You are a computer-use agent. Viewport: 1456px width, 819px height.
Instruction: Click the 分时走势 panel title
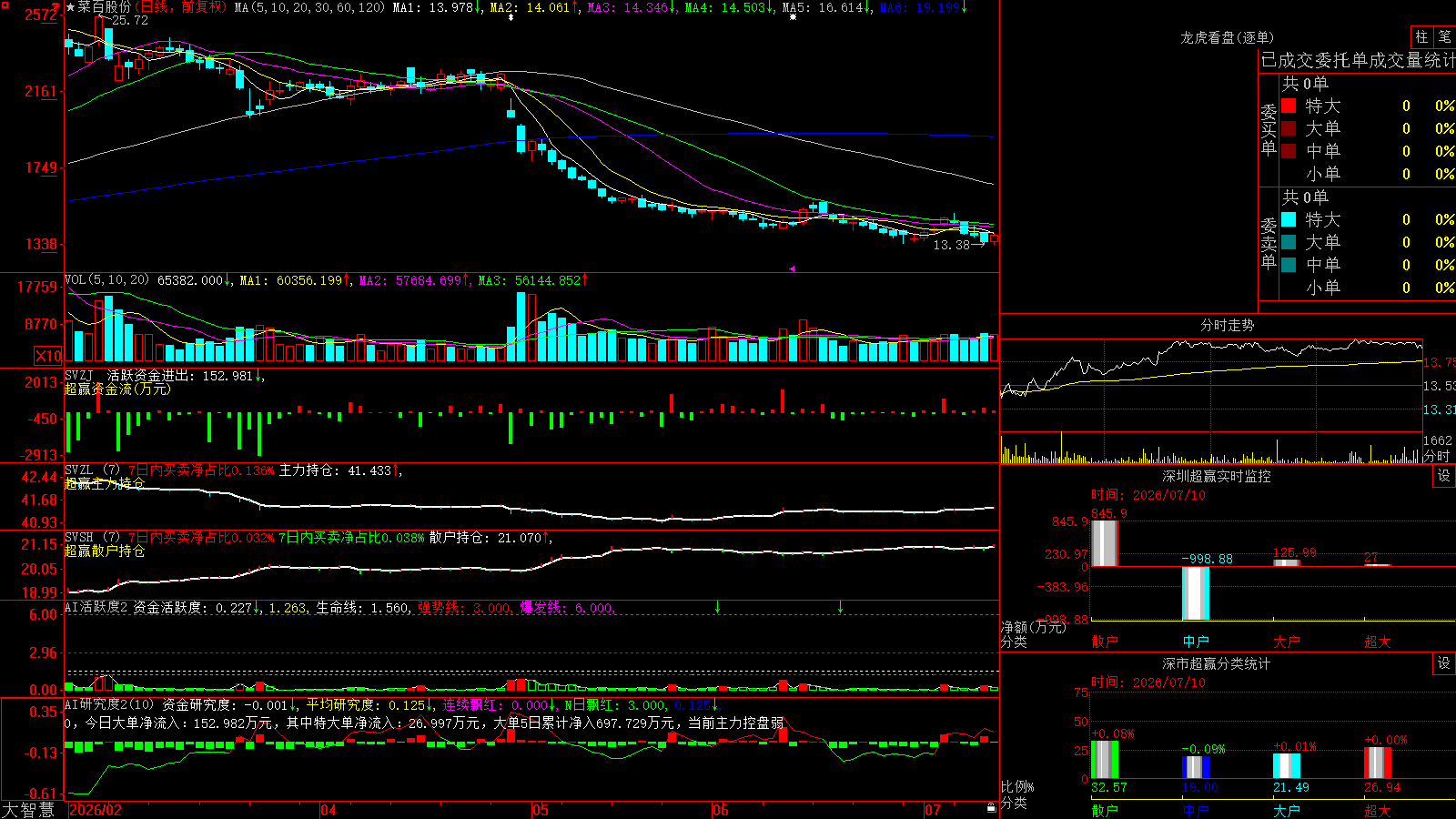point(1228,325)
